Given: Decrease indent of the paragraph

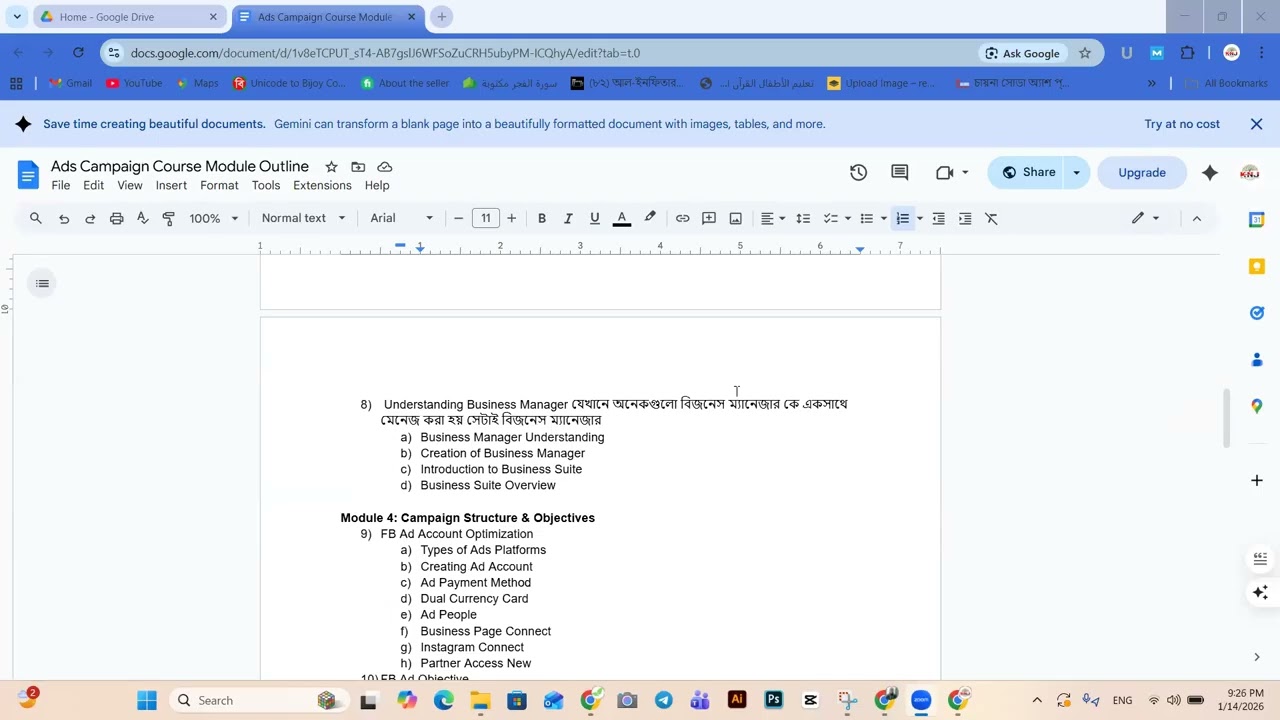Looking at the screenshot, I should coord(938,218).
